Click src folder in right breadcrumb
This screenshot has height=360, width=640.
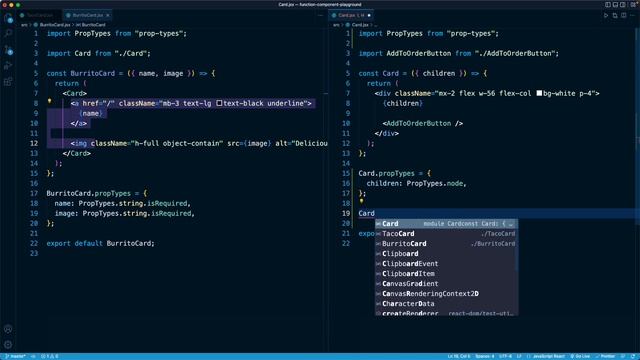coord(336,25)
